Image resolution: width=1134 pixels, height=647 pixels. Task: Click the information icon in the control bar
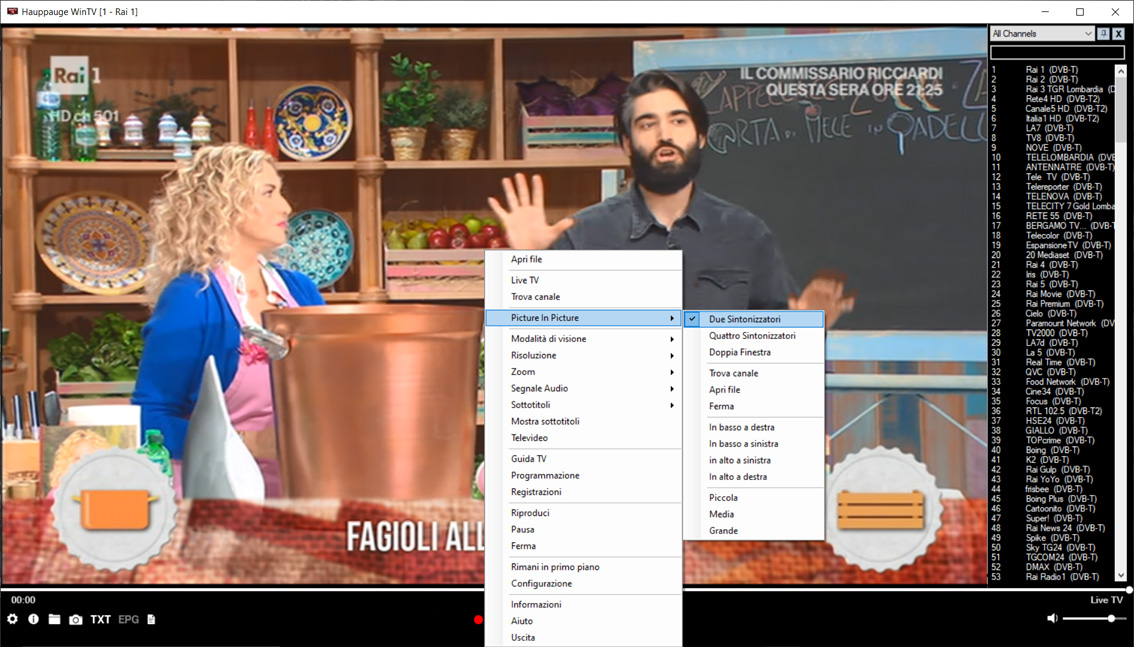coord(33,620)
